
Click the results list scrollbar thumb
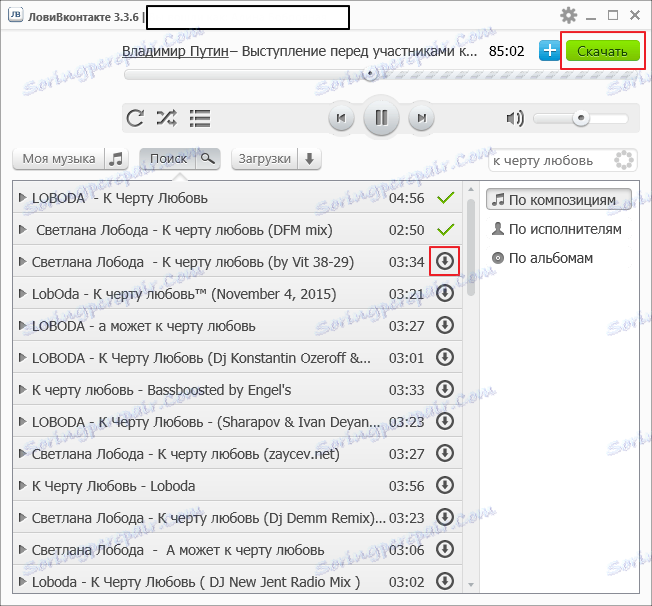471,247
